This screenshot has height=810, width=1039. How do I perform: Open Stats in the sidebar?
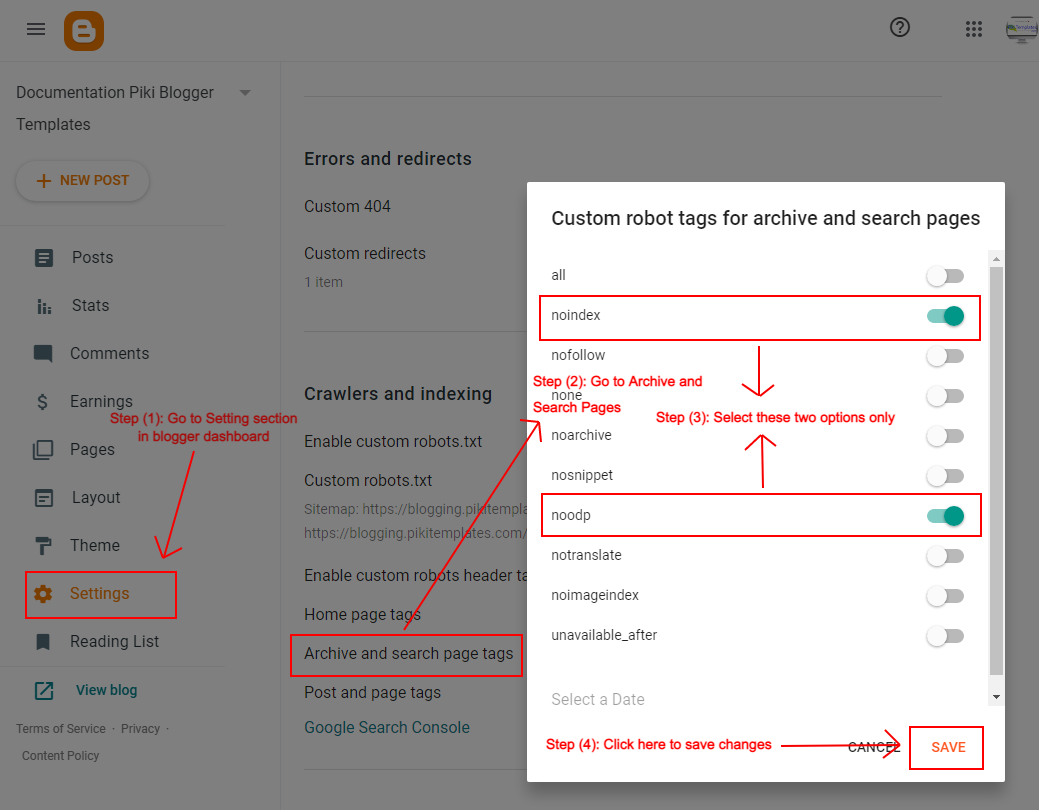click(x=91, y=306)
